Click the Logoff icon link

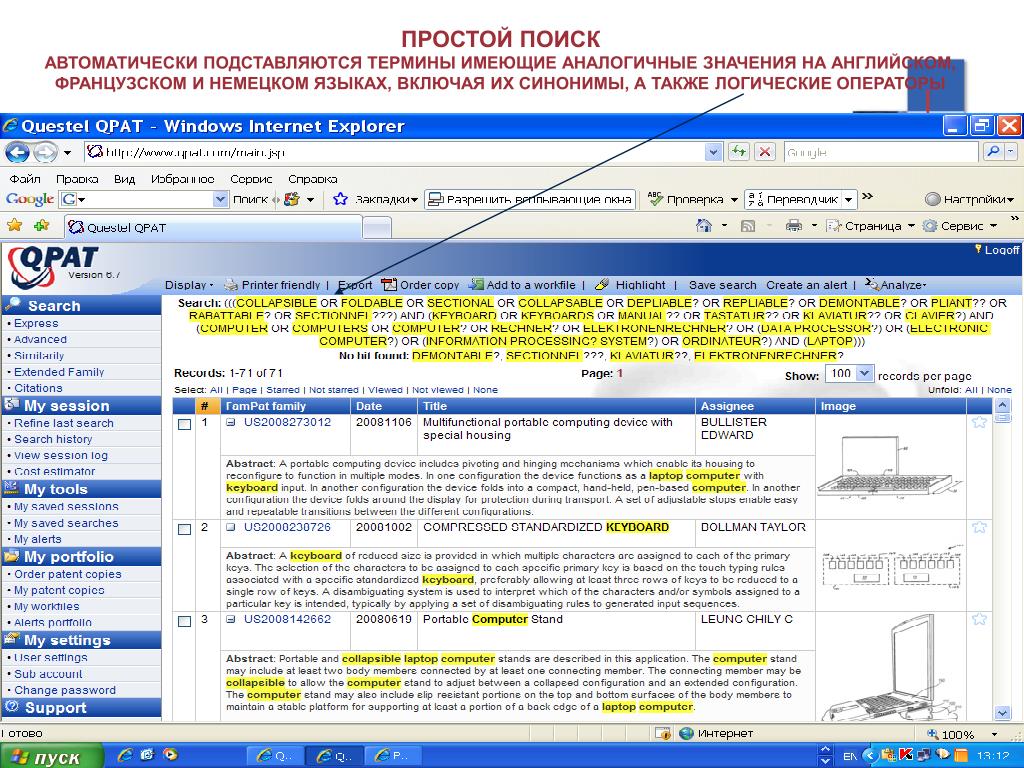(997, 249)
